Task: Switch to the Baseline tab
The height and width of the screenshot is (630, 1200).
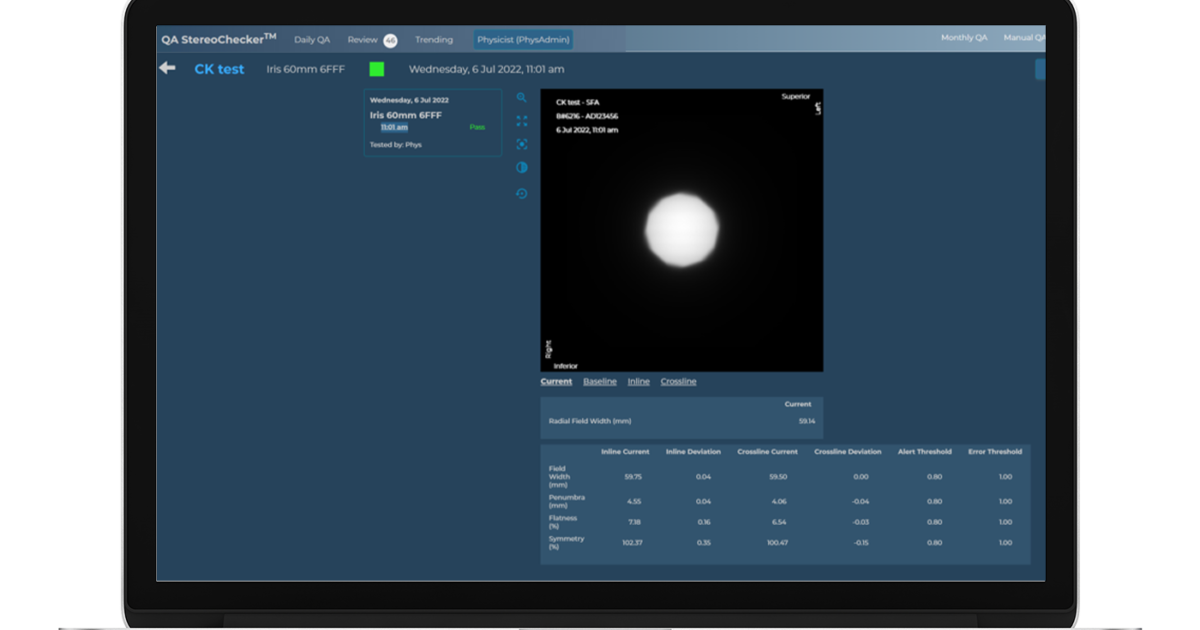Action: (600, 381)
